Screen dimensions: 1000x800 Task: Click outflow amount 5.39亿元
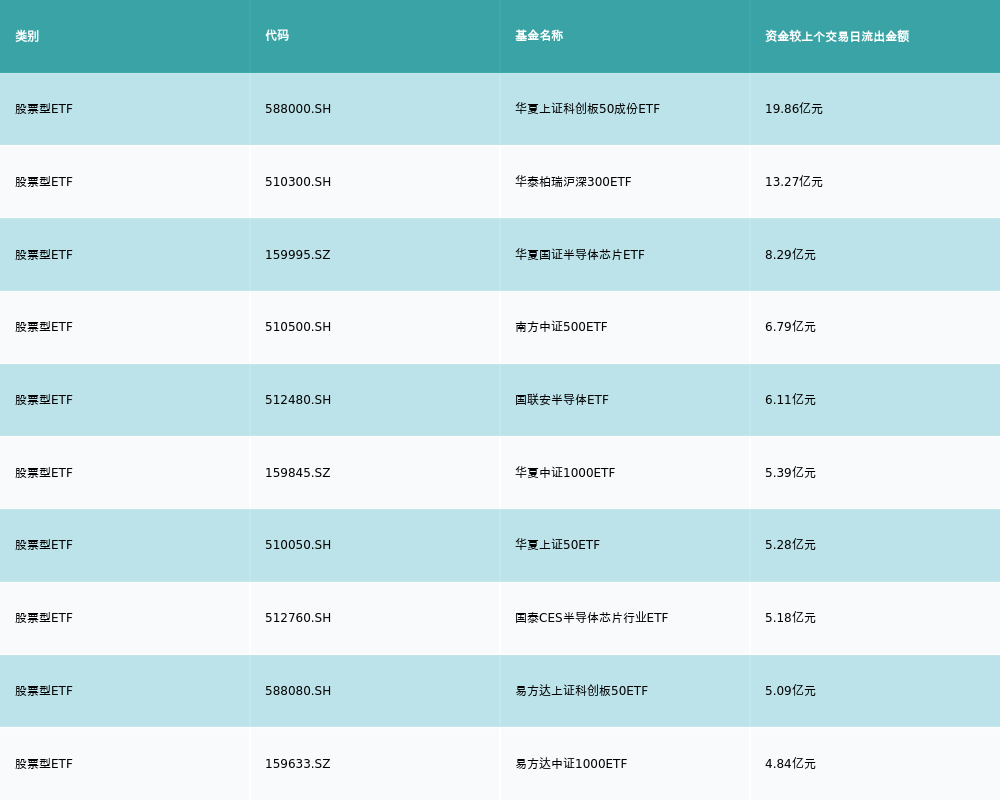(790, 473)
